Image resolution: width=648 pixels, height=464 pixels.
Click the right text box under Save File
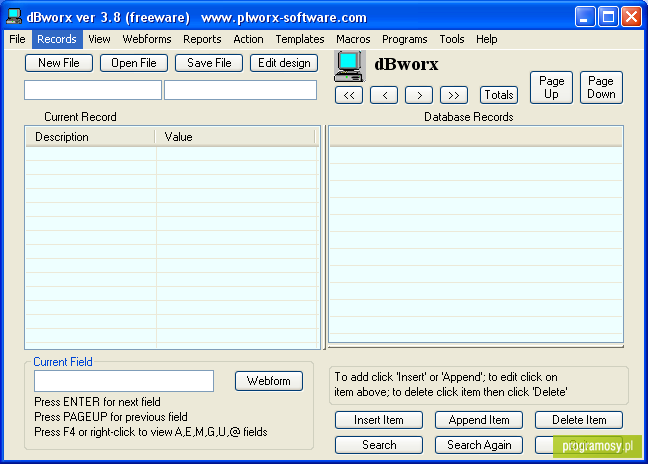point(241,90)
